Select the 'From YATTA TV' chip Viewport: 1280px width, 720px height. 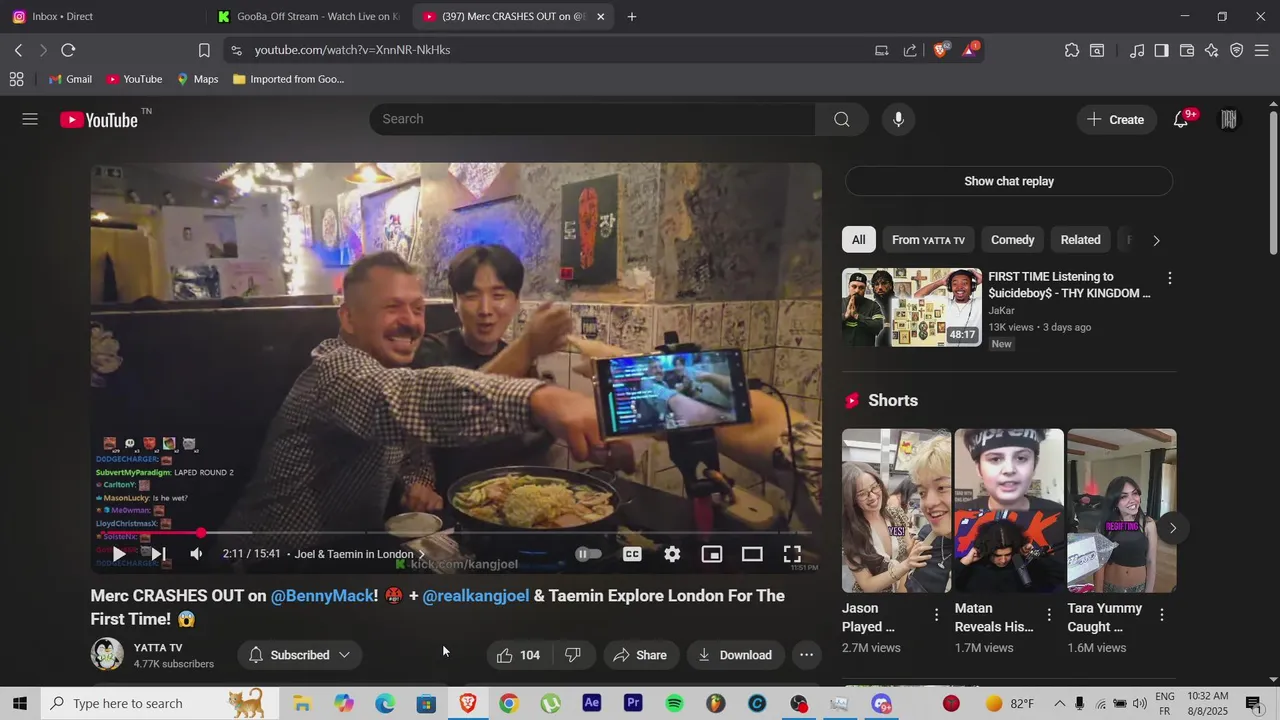(x=928, y=240)
